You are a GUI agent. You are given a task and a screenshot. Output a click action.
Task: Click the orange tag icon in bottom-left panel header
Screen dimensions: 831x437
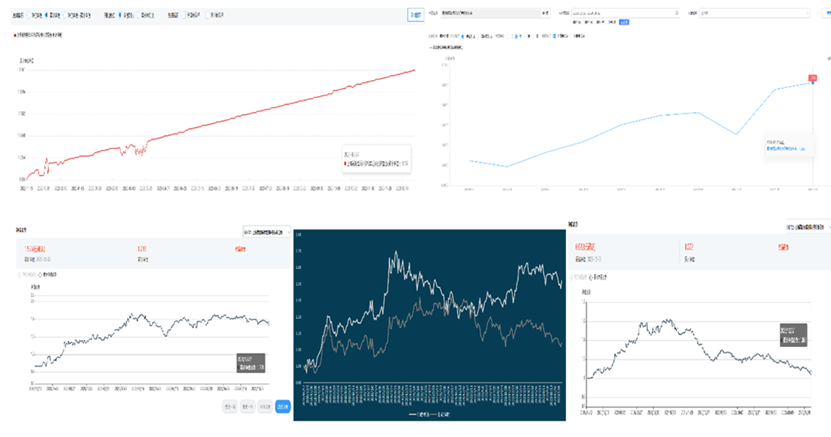point(240,248)
